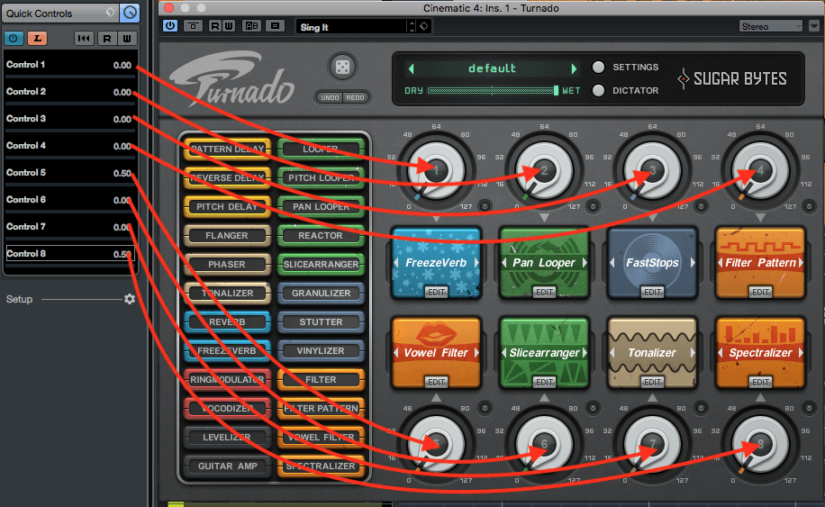Select the SETTINGS radio button
This screenshot has width=825, height=507.
click(598, 67)
